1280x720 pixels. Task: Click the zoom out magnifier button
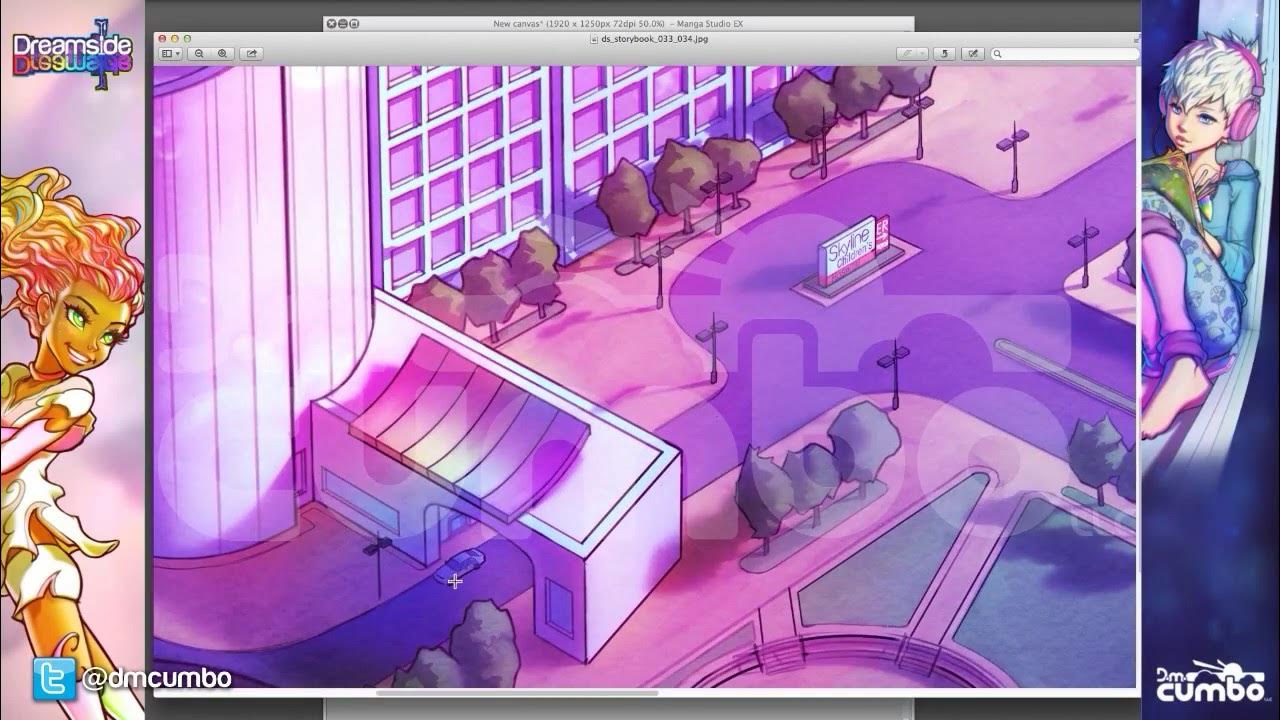[199, 53]
